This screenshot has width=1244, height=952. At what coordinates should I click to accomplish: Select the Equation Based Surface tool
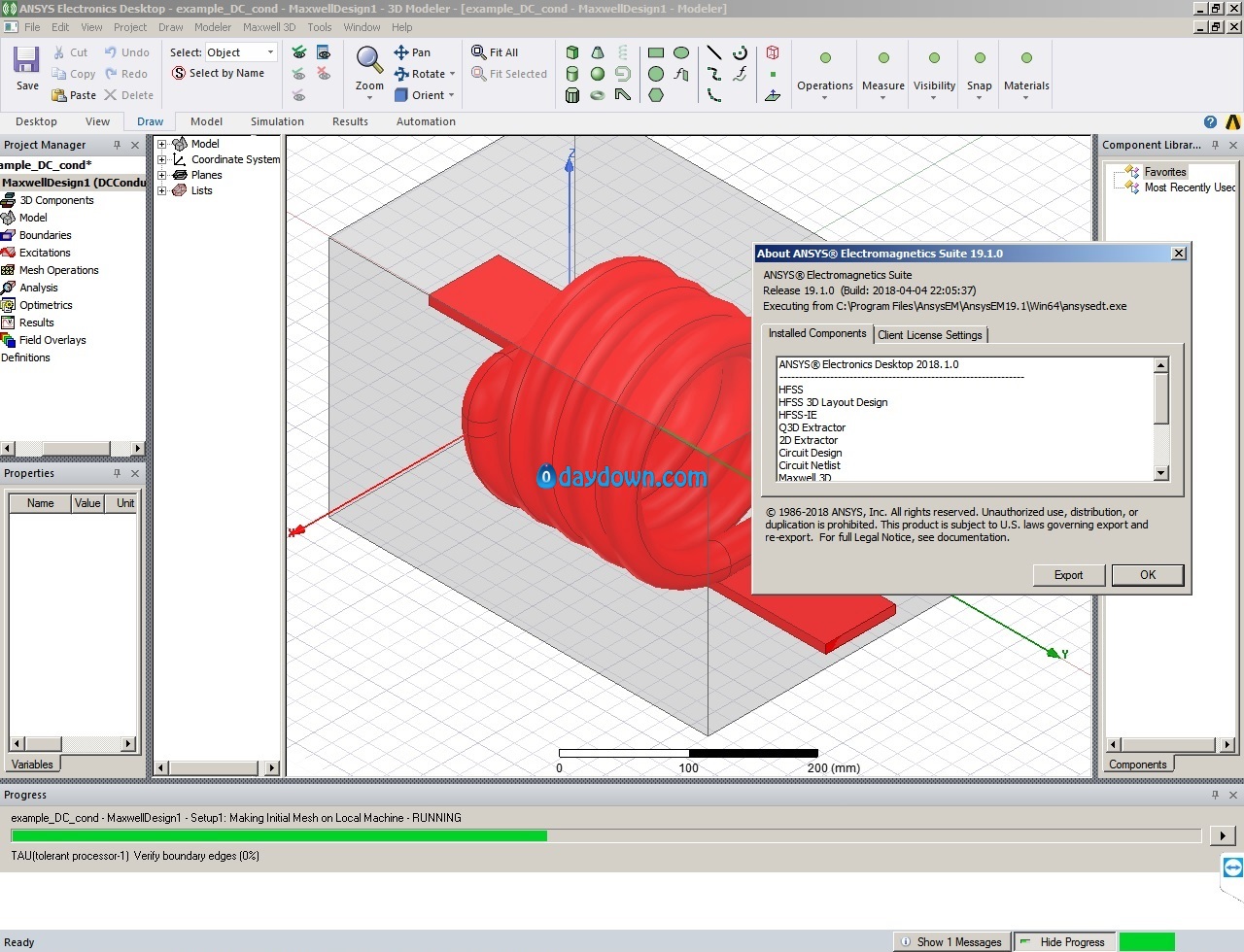[681, 74]
